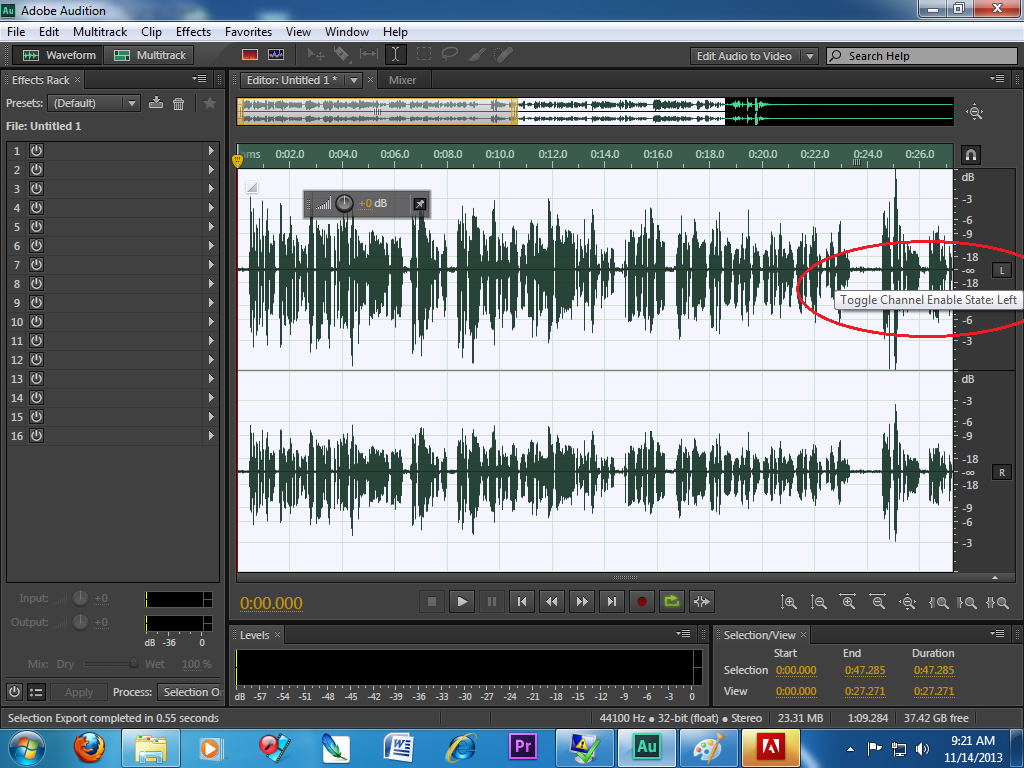Viewport: 1024px width, 768px height.
Task: Select the Move tool in the toolbar
Action: (318, 55)
